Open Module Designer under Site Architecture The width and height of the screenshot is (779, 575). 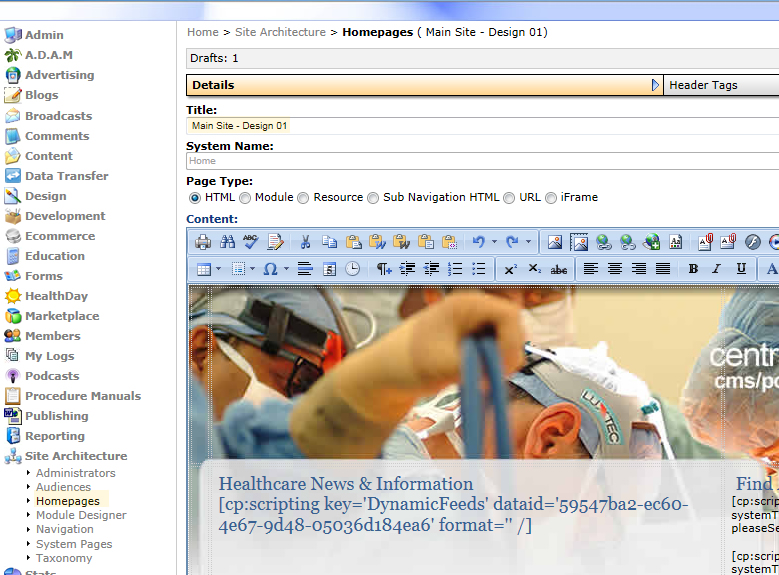(x=81, y=515)
